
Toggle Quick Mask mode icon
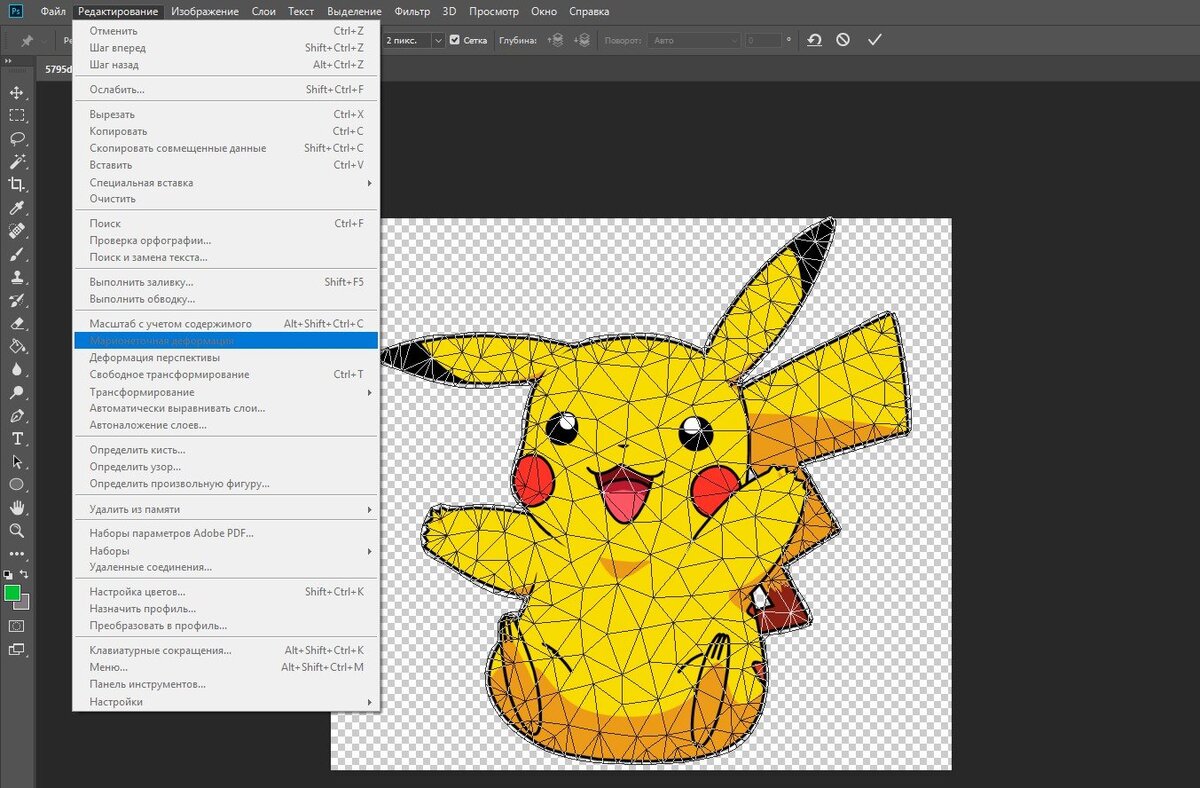(x=17, y=625)
